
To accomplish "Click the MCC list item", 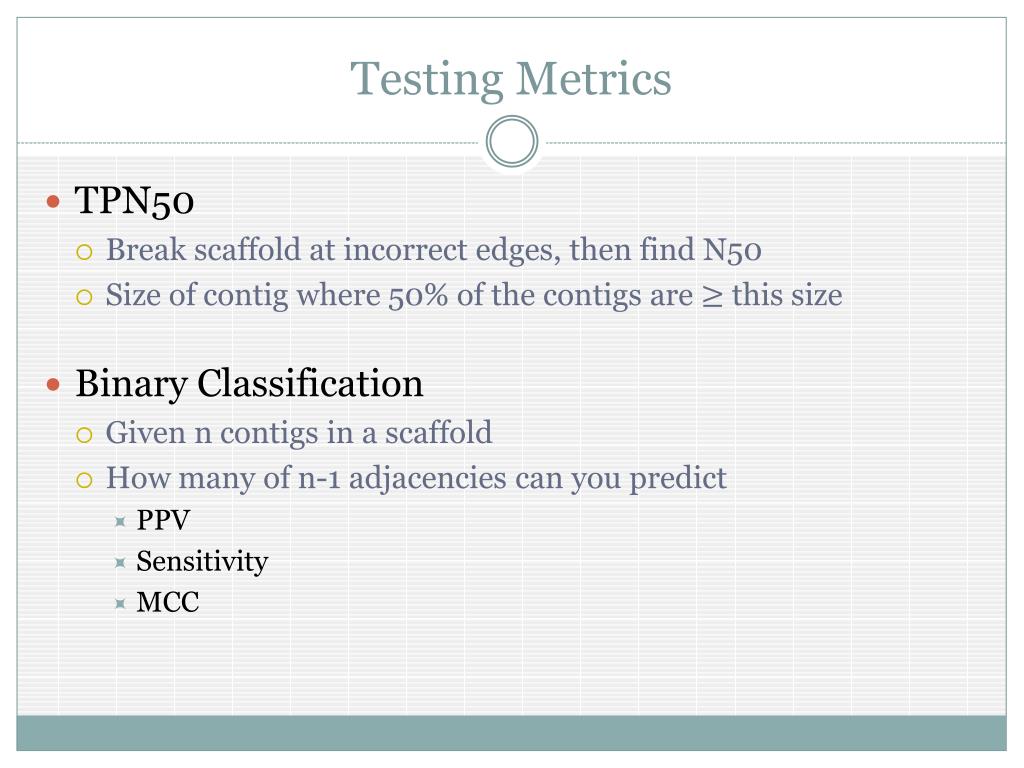I will pos(168,602).
